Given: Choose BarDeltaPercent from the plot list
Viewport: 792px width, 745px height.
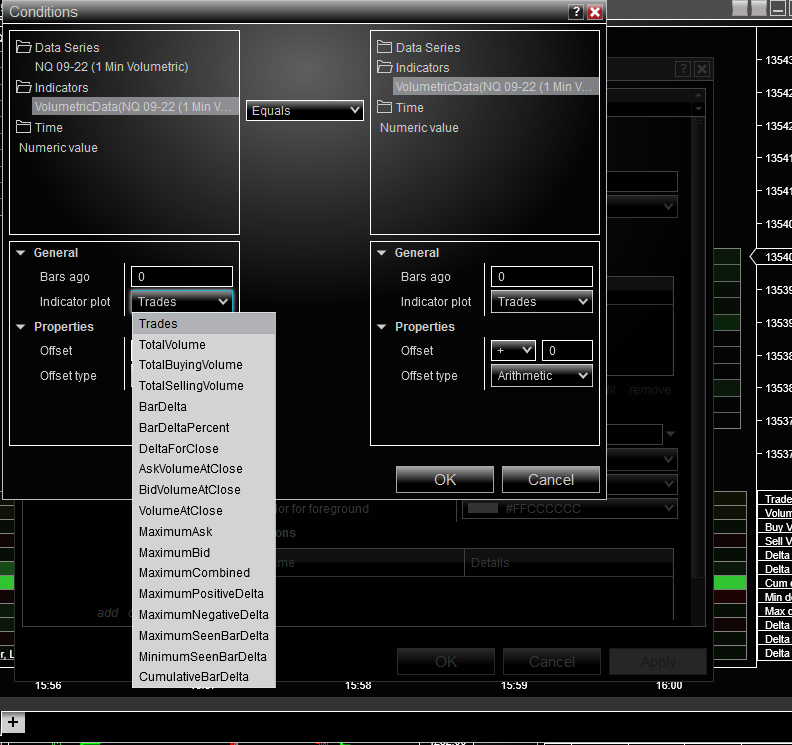Looking at the screenshot, I should pos(204,427).
